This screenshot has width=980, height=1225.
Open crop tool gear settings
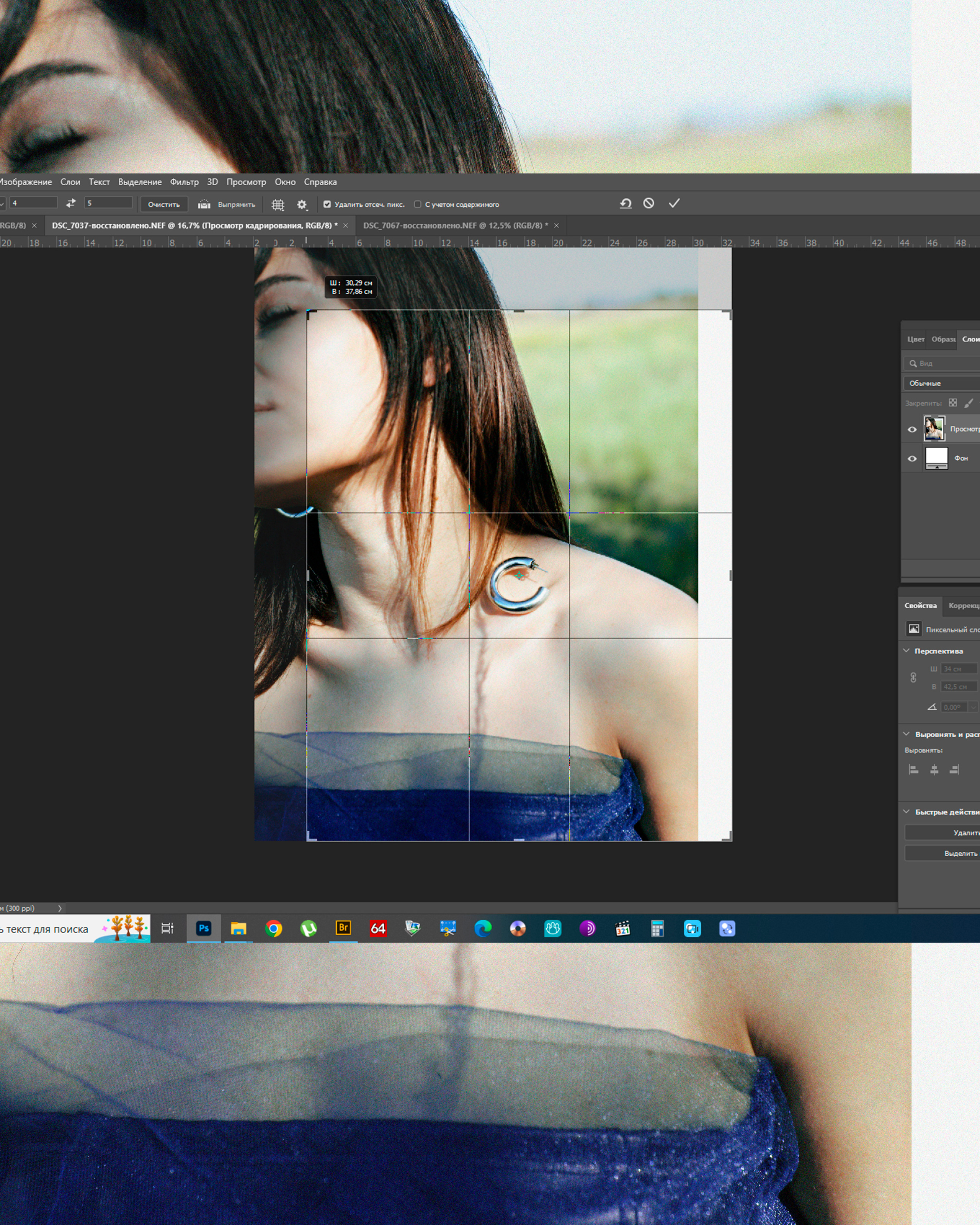point(302,204)
